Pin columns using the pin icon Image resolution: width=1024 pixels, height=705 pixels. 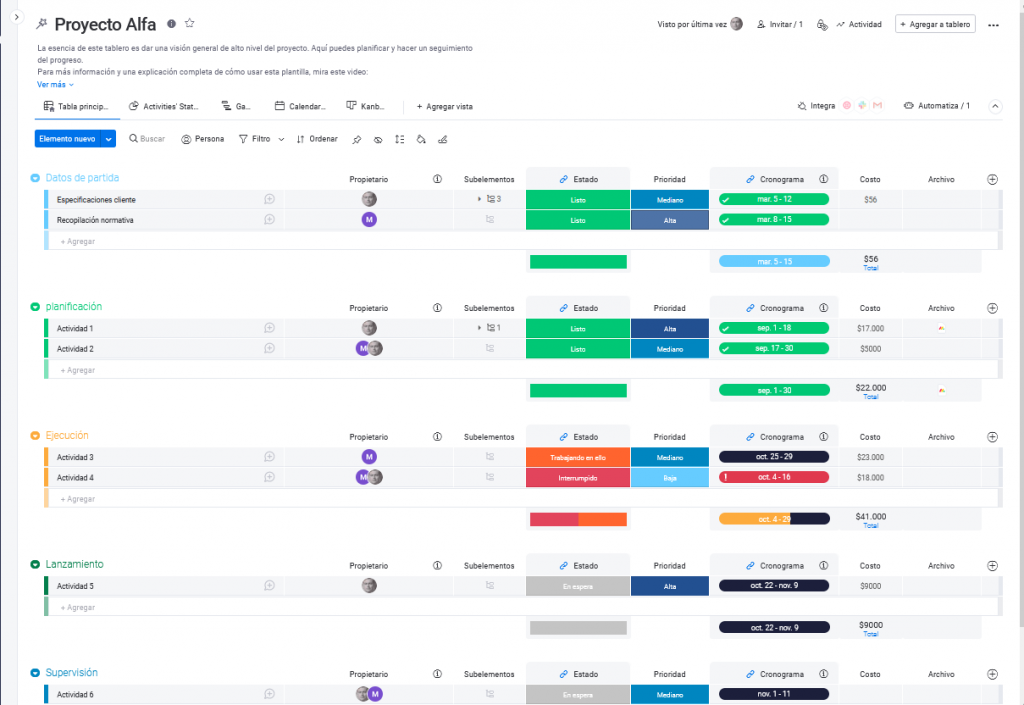tap(357, 139)
